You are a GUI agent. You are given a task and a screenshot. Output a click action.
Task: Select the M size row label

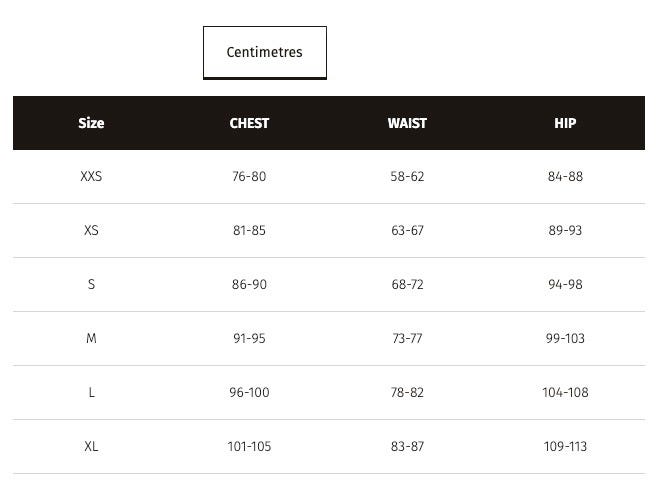[x=91, y=338]
